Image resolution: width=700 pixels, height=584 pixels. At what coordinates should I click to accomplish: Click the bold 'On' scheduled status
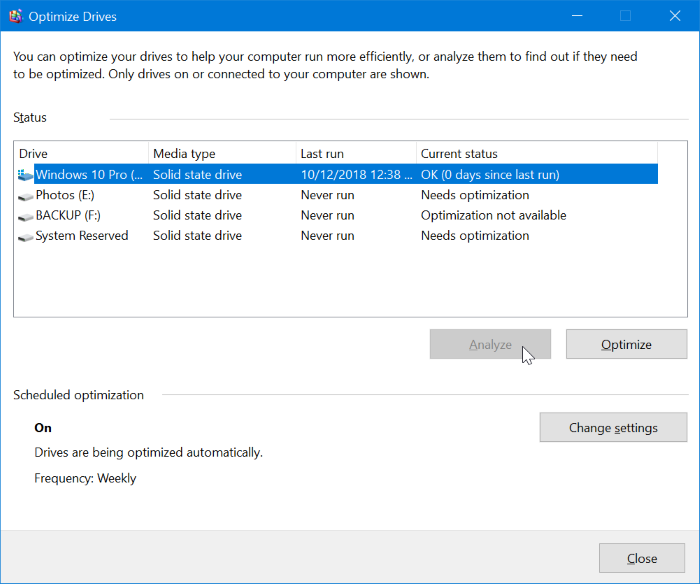point(43,428)
